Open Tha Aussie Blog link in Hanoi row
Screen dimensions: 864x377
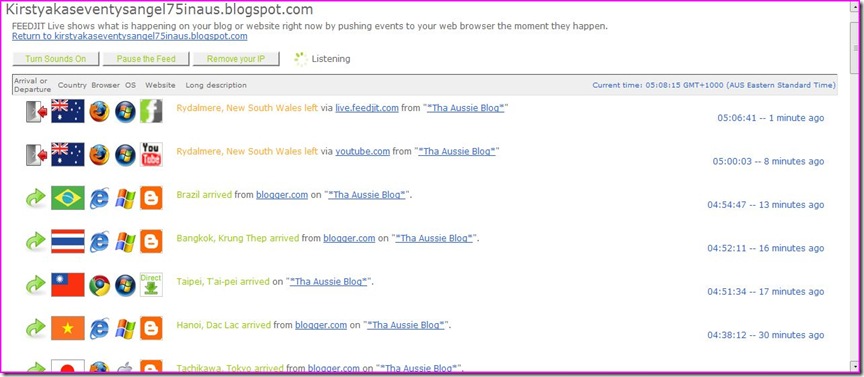[x=406, y=325]
